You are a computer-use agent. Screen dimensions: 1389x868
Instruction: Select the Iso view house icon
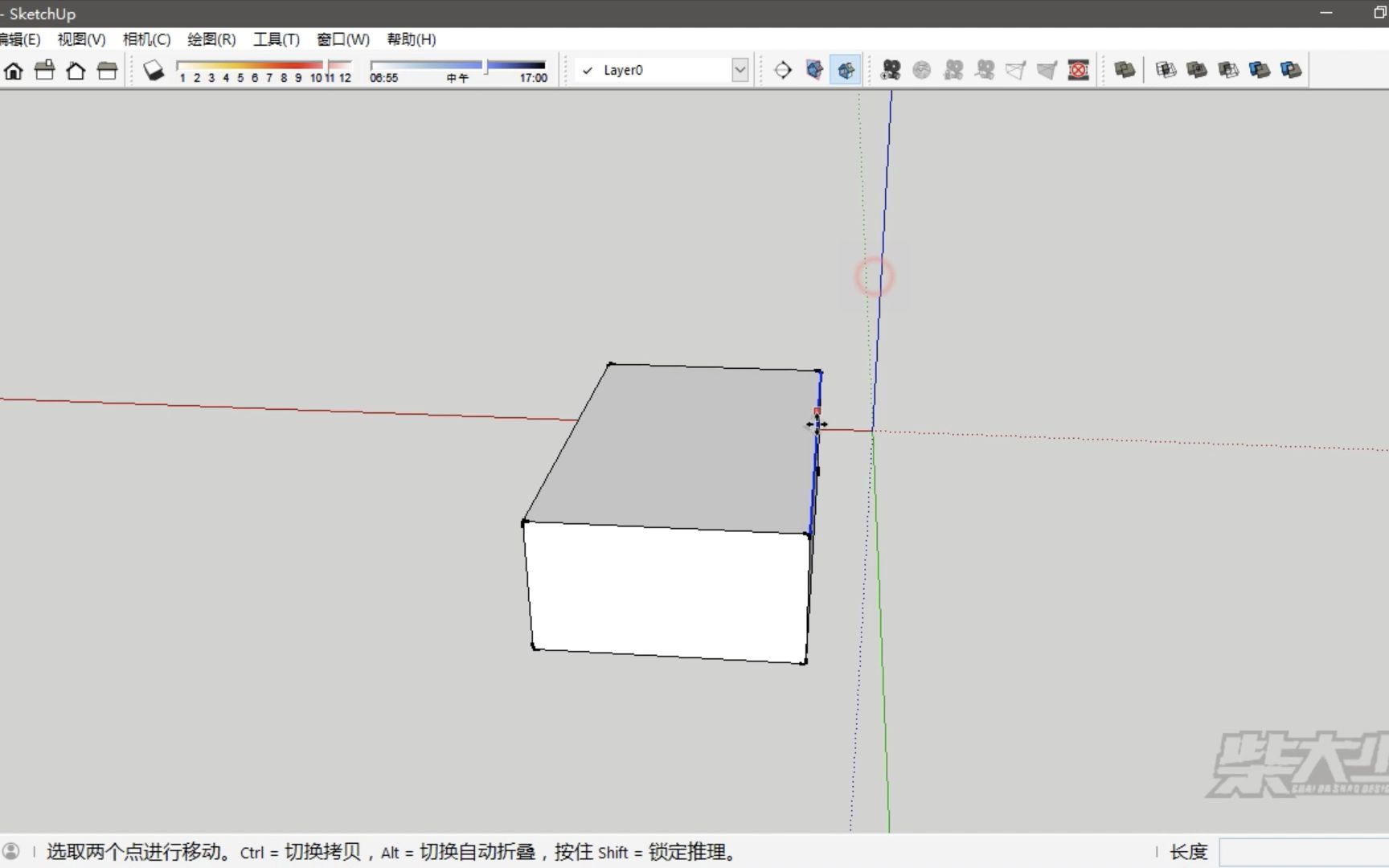(13, 71)
